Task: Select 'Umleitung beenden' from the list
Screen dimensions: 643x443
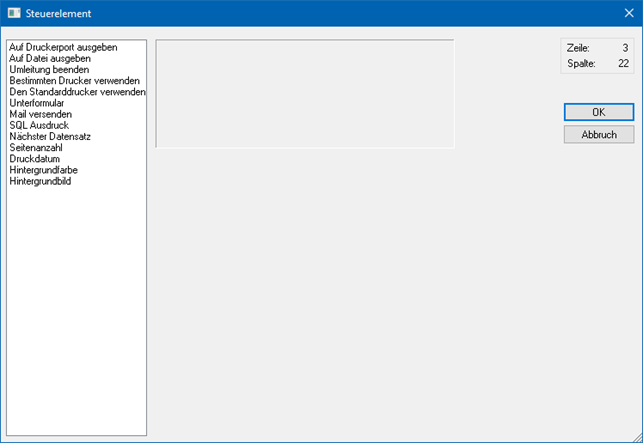Action: click(x=49, y=69)
